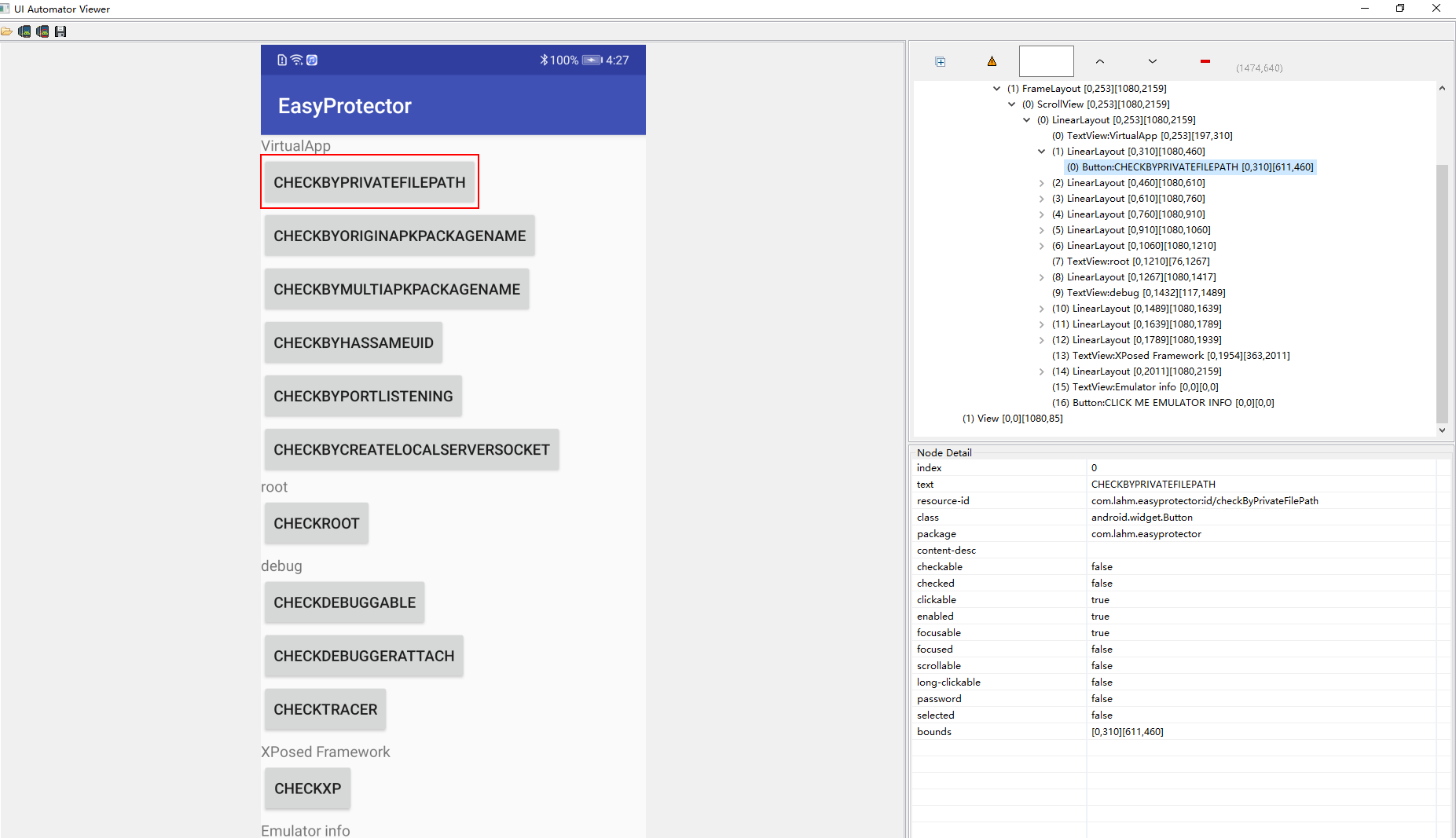Click the red minus clear-search icon
This screenshot has height=838, width=1456.
[1205, 61]
